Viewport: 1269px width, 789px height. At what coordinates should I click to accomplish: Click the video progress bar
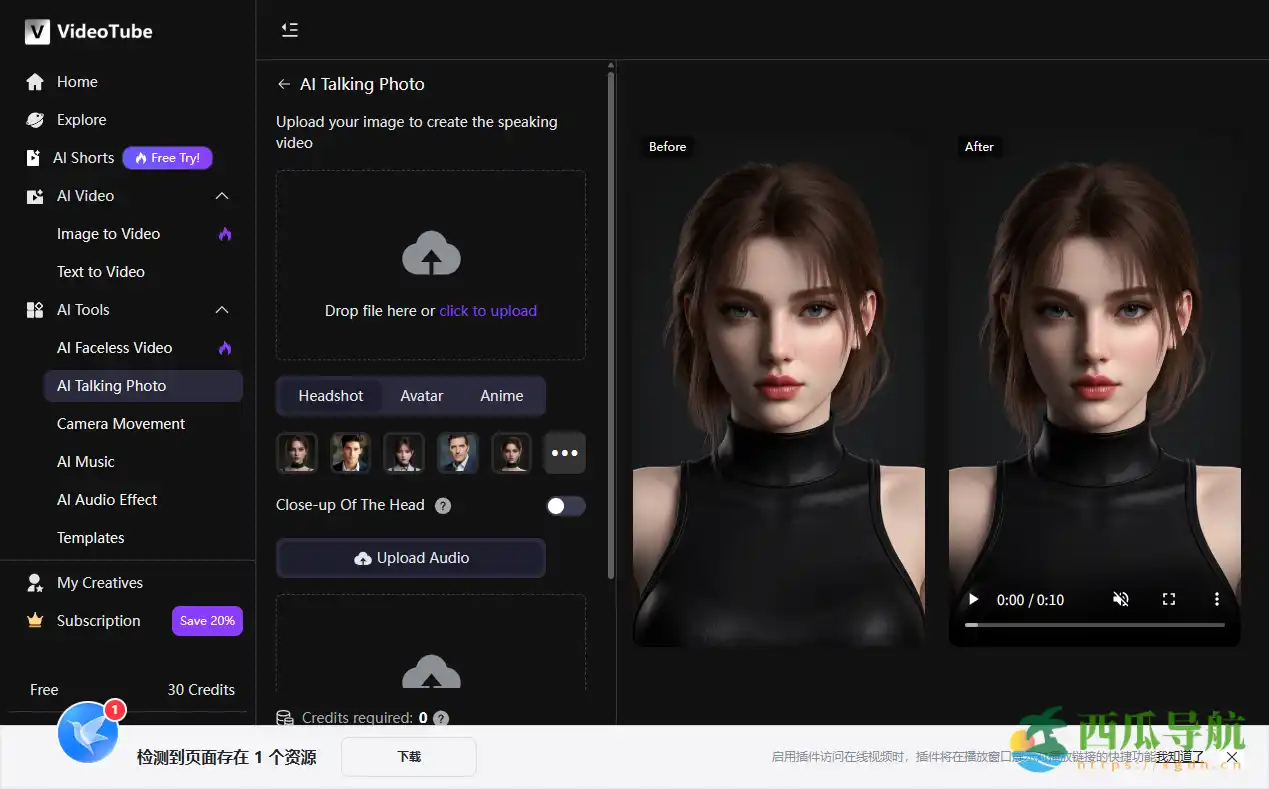tap(1094, 625)
